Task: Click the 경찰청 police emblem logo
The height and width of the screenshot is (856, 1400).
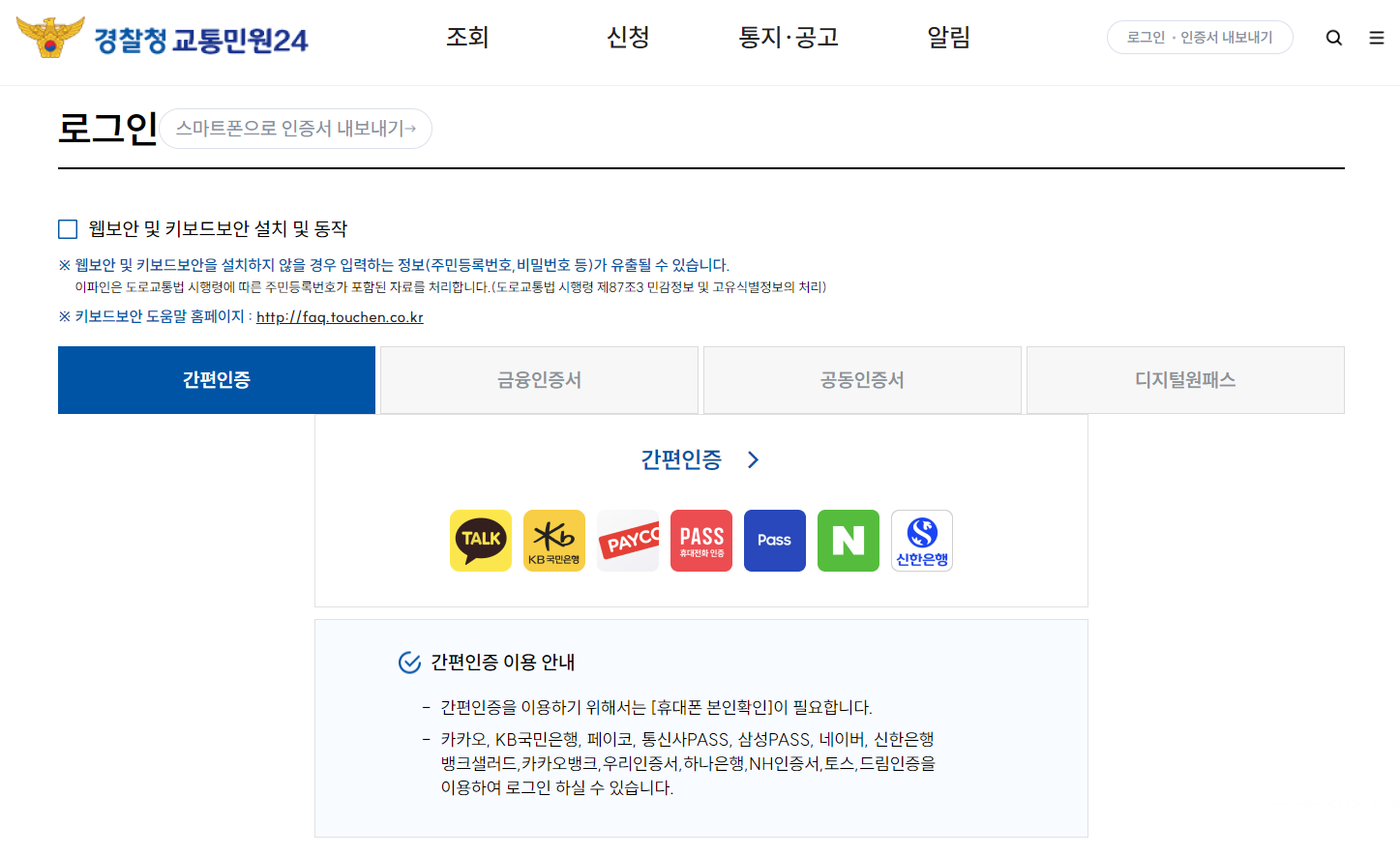Action: pos(50,37)
